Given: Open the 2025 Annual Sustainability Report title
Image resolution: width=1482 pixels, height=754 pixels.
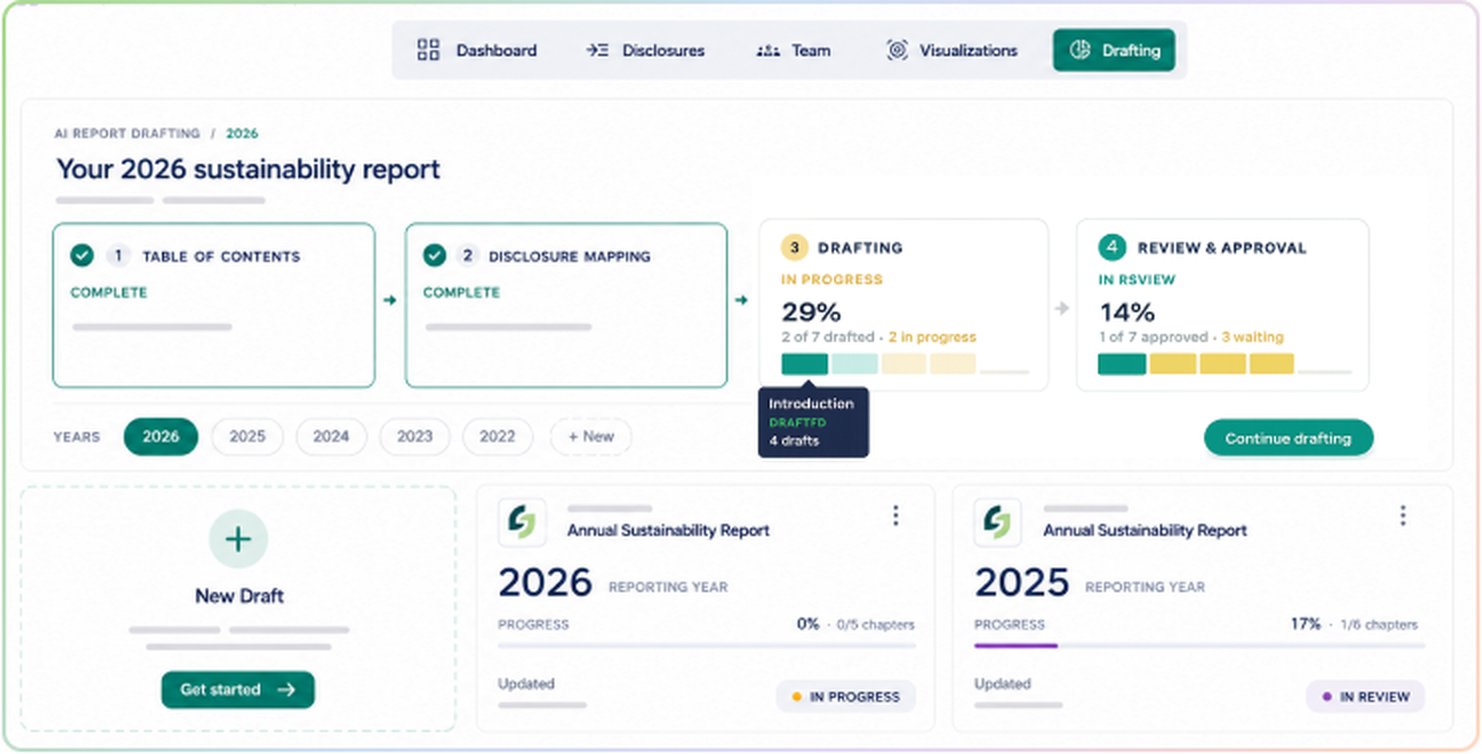Looking at the screenshot, I should click(x=1145, y=531).
